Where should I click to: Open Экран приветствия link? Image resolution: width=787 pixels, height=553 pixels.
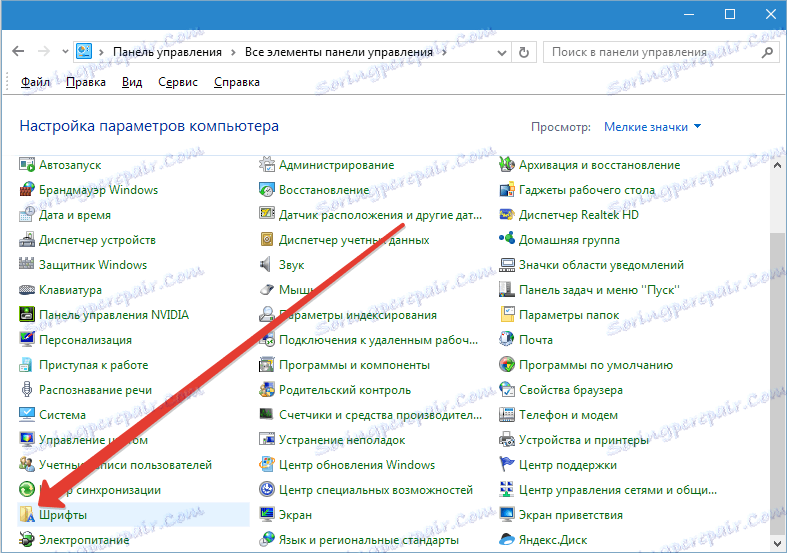click(x=571, y=515)
